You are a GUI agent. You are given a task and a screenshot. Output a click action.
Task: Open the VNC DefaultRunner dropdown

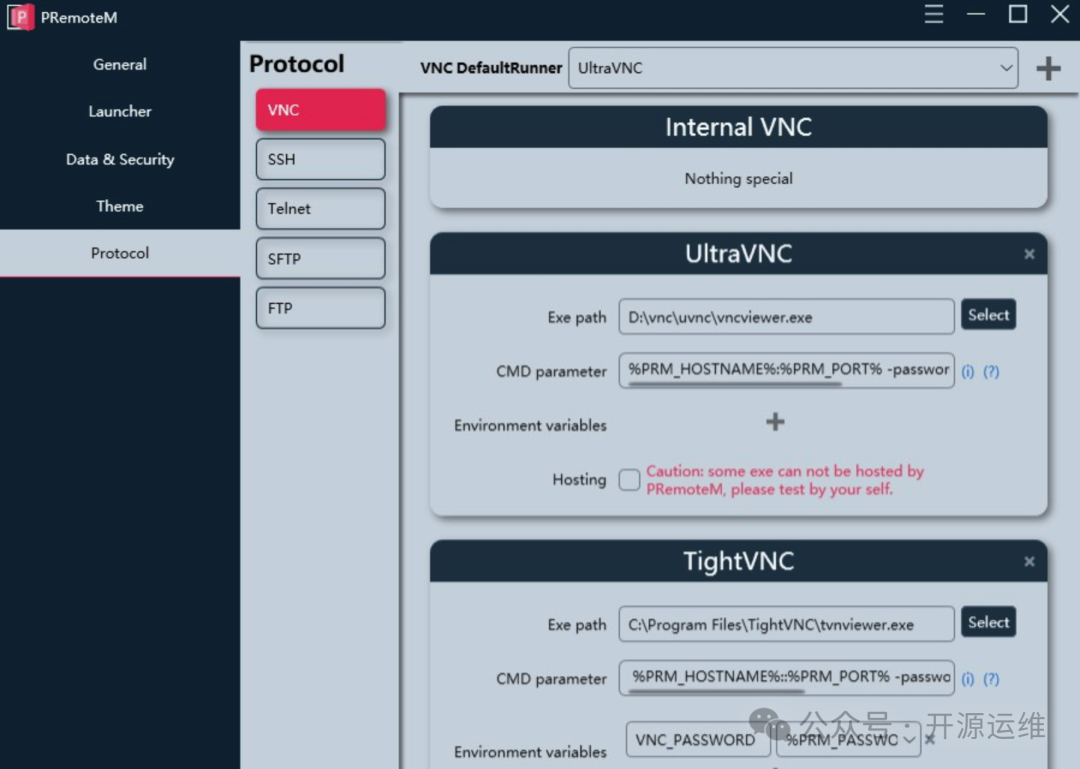pyautogui.click(x=793, y=68)
